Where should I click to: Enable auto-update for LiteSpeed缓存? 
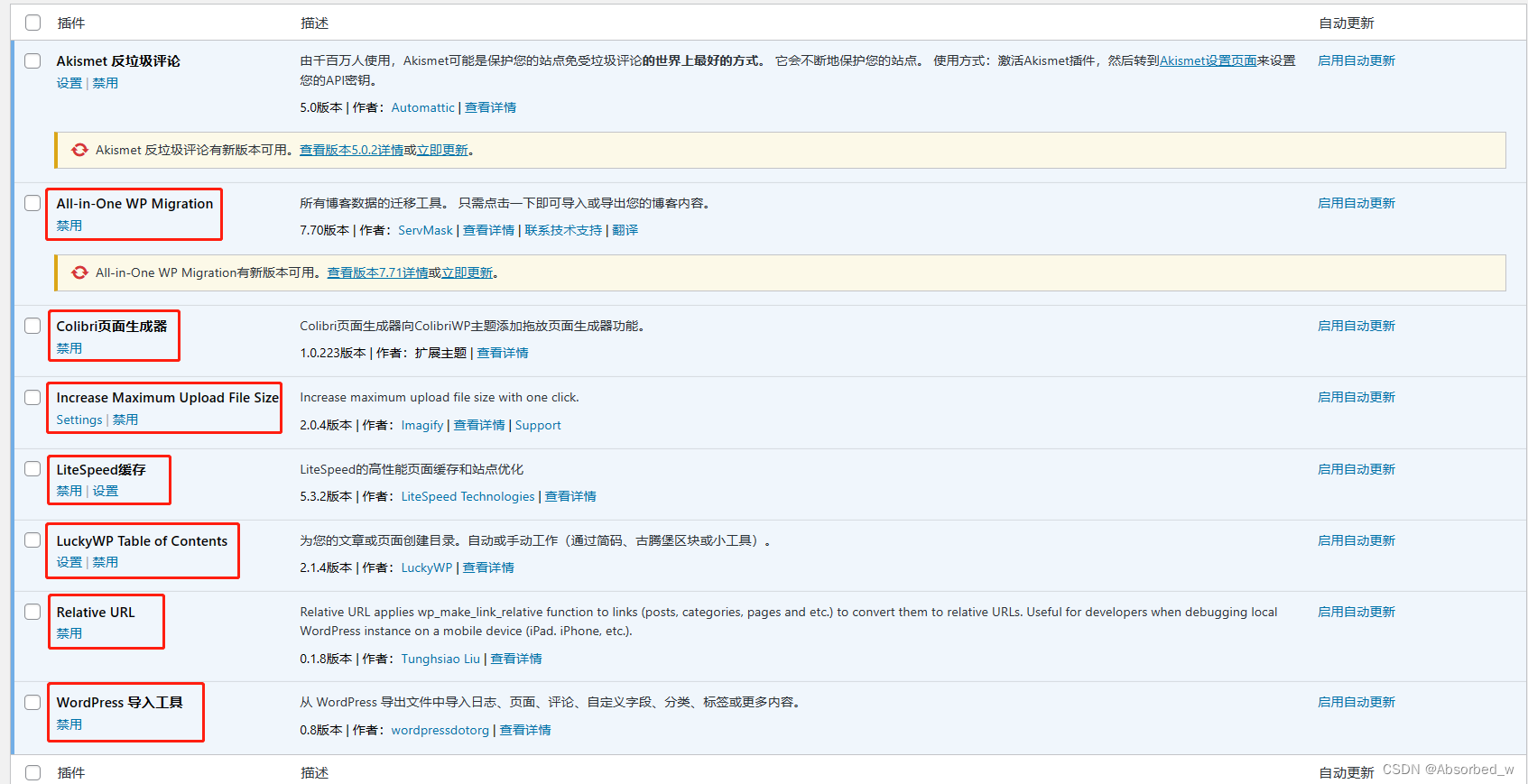click(x=1357, y=469)
